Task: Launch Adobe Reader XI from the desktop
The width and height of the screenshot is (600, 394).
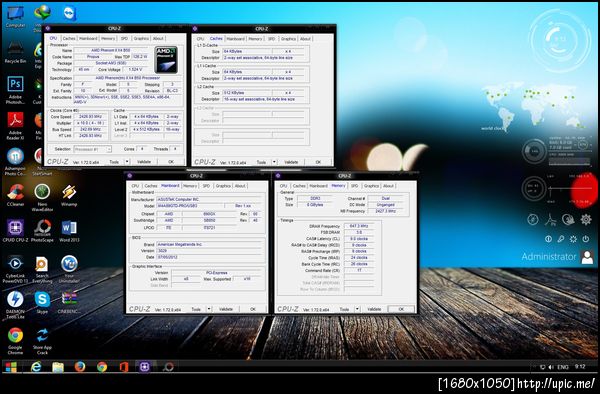Action: pyautogui.click(x=15, y=125)
